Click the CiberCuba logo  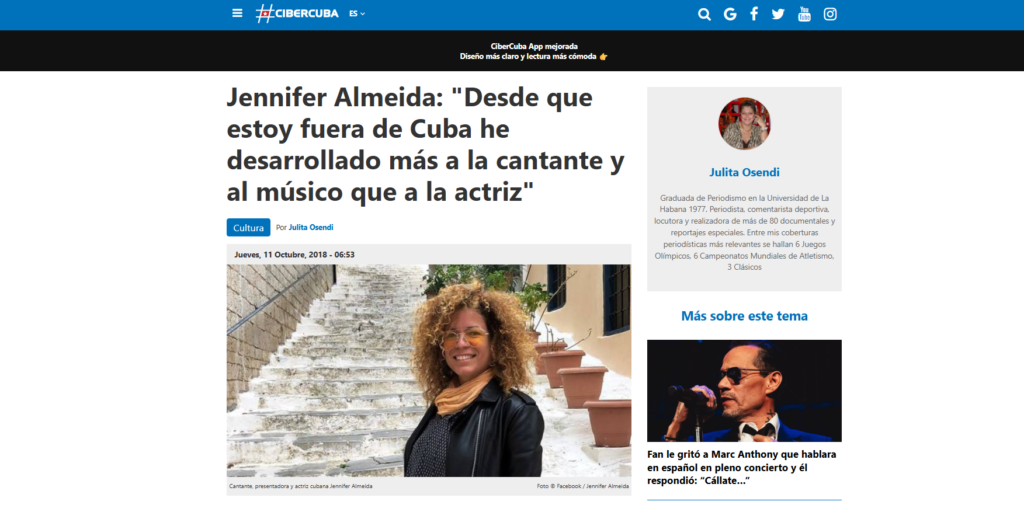(297, 14)
